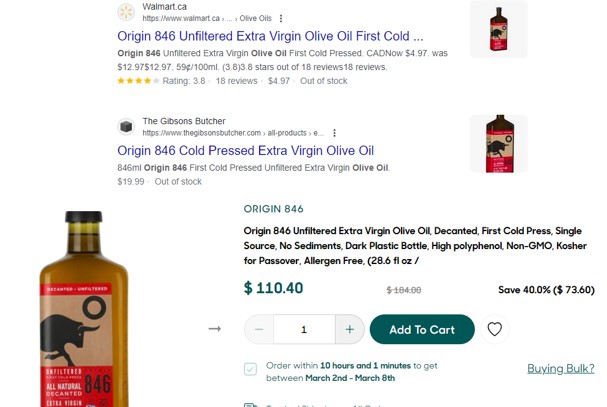The height and width of the screenshot is (407, 607).
Task: Increase quantity with the plus button
Action: tap(349, 329)
